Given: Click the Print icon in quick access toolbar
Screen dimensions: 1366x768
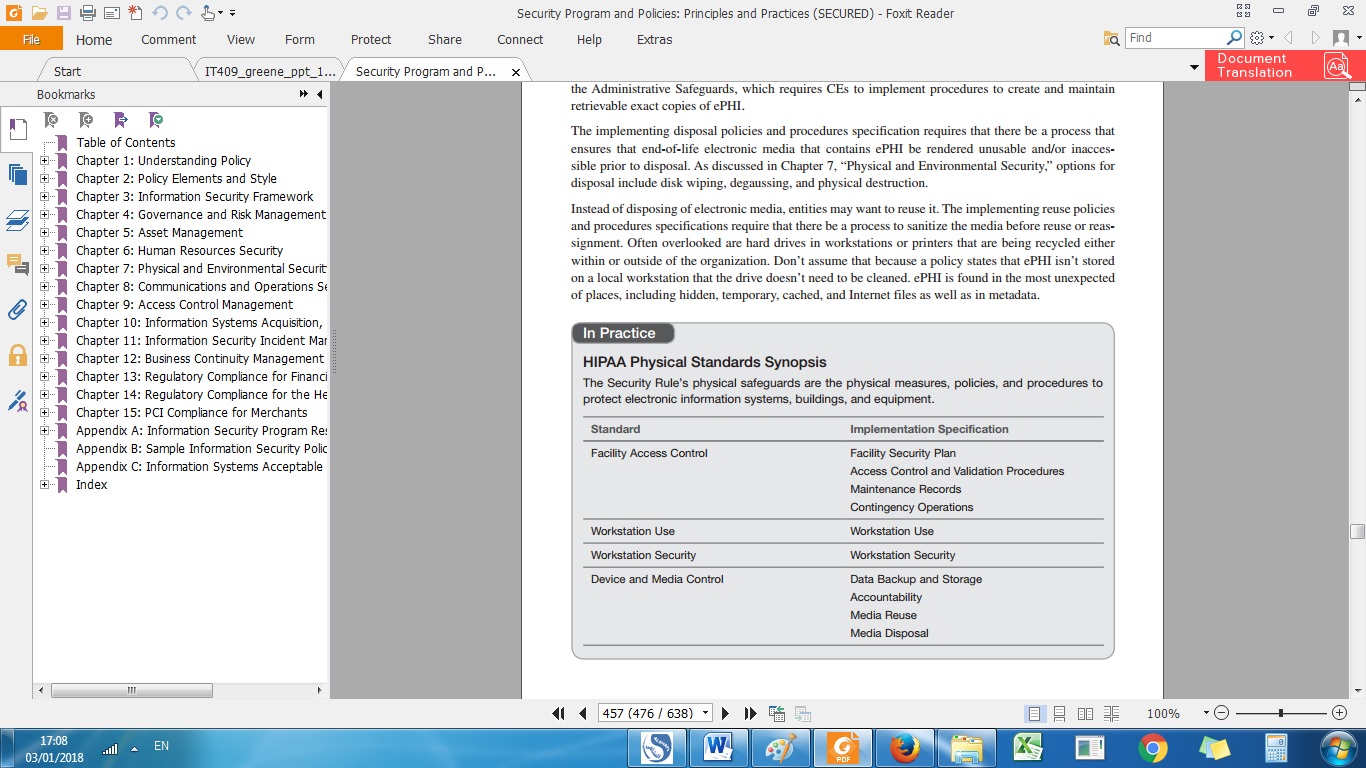Looking at the screenshot, I should point(87,13).
